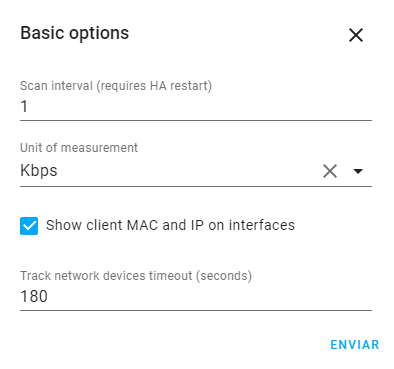The height and width of the screenshot is (369, 394).
Task: Open the unit of measurement dropdown arrow
Action: tap(358, 171)
